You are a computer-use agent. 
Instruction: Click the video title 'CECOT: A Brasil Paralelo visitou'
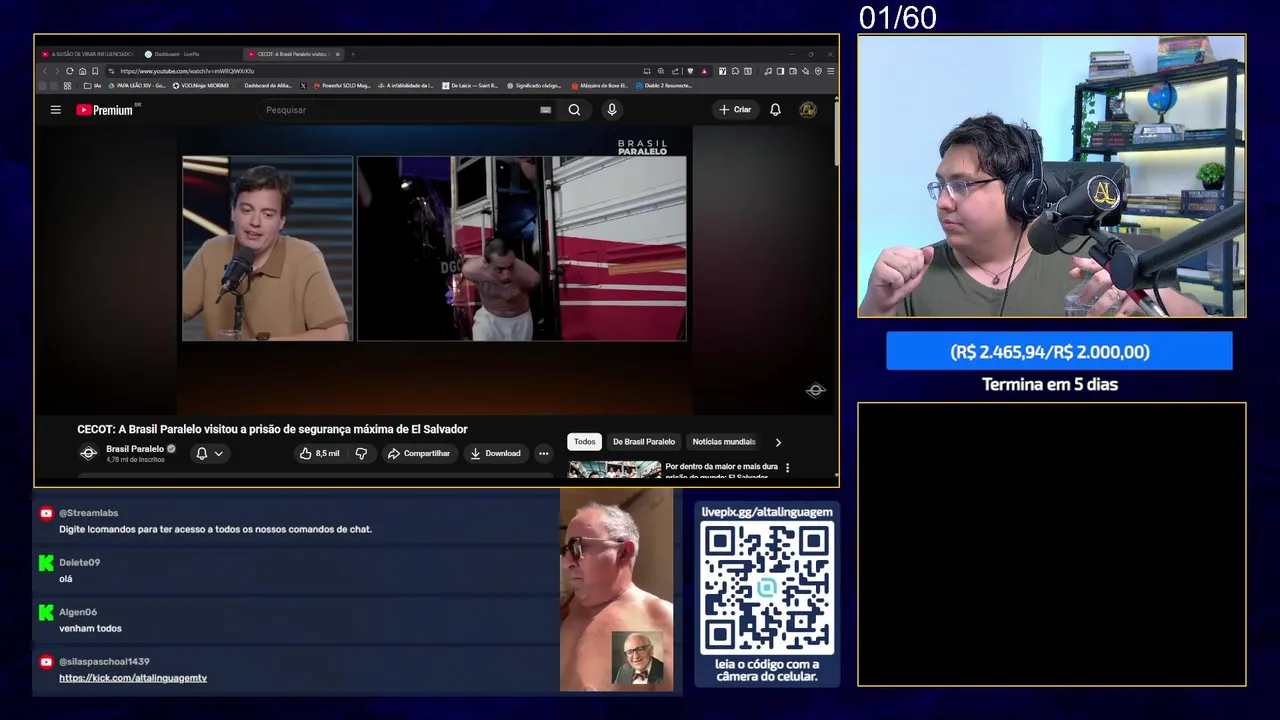click(272, 429)
